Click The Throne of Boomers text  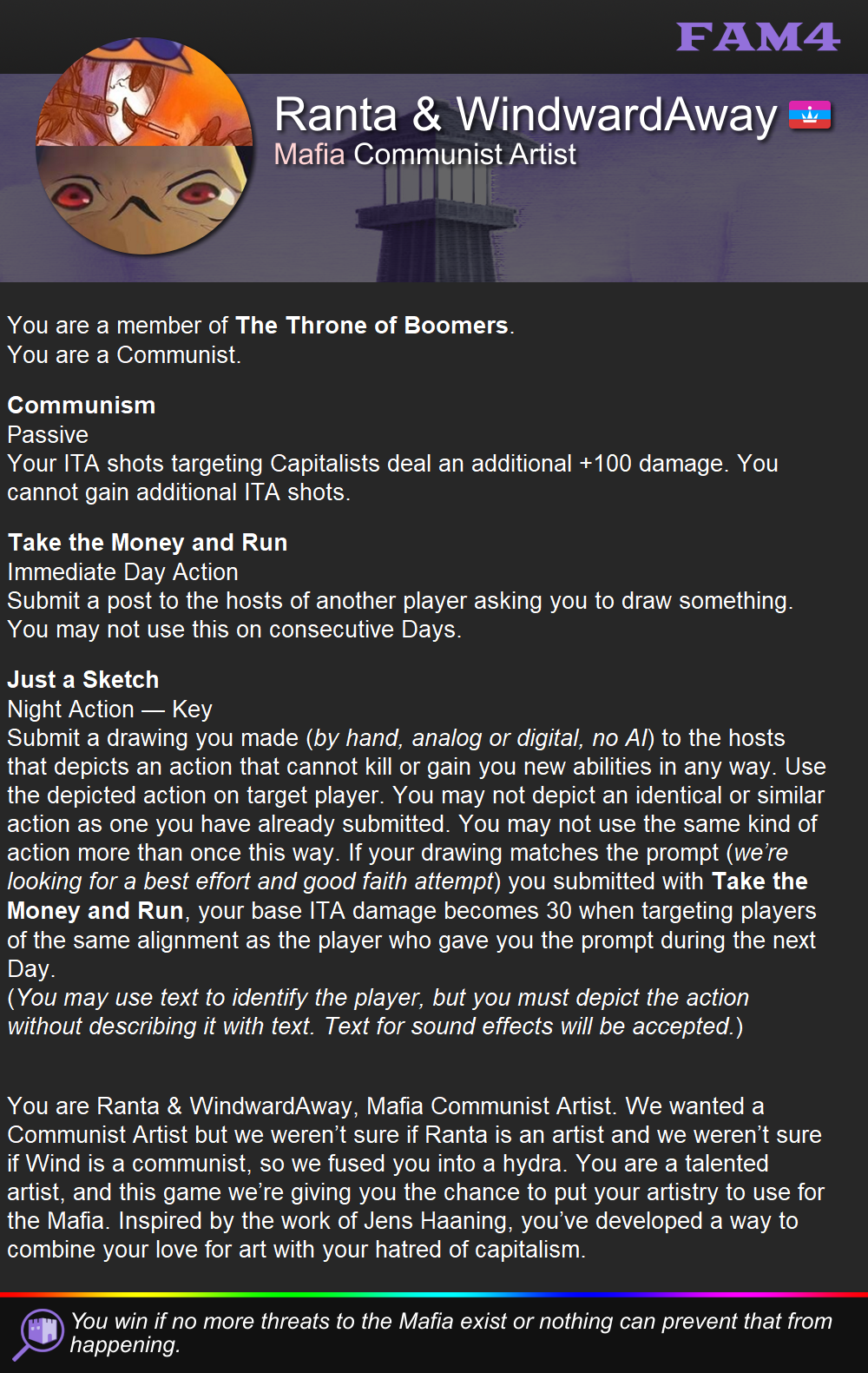click(372, 326)
